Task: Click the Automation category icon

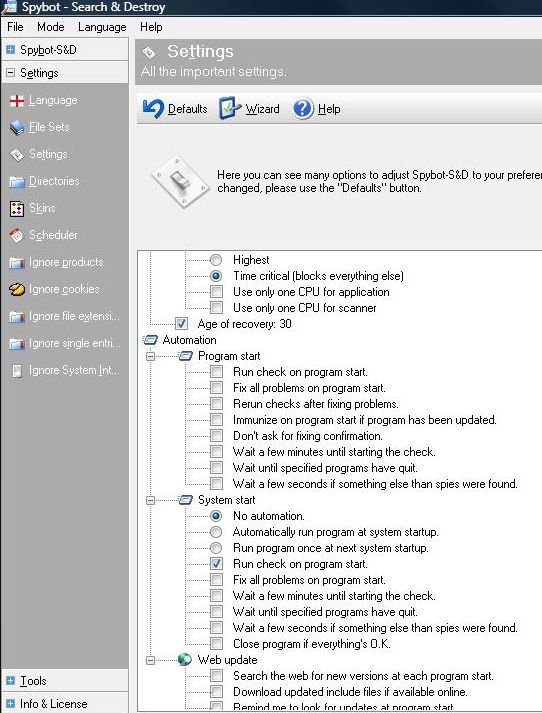Action: tap(151, 340)
